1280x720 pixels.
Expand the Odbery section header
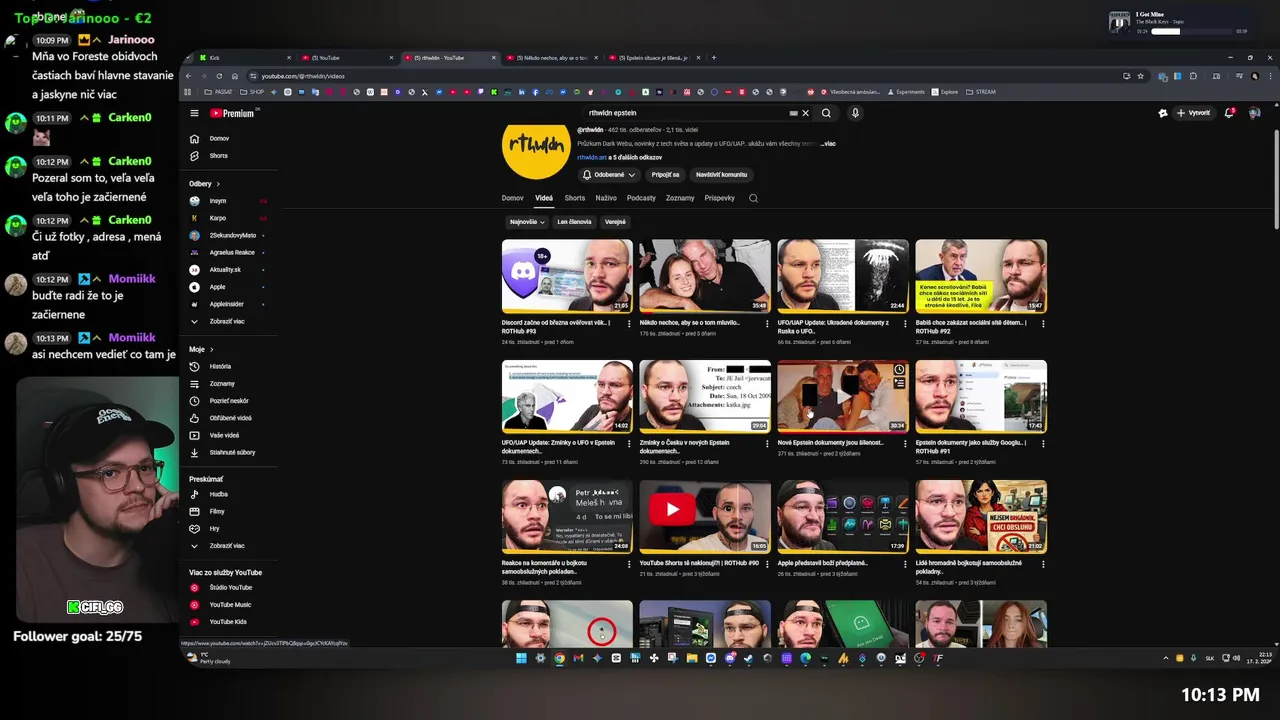point(204,184)
